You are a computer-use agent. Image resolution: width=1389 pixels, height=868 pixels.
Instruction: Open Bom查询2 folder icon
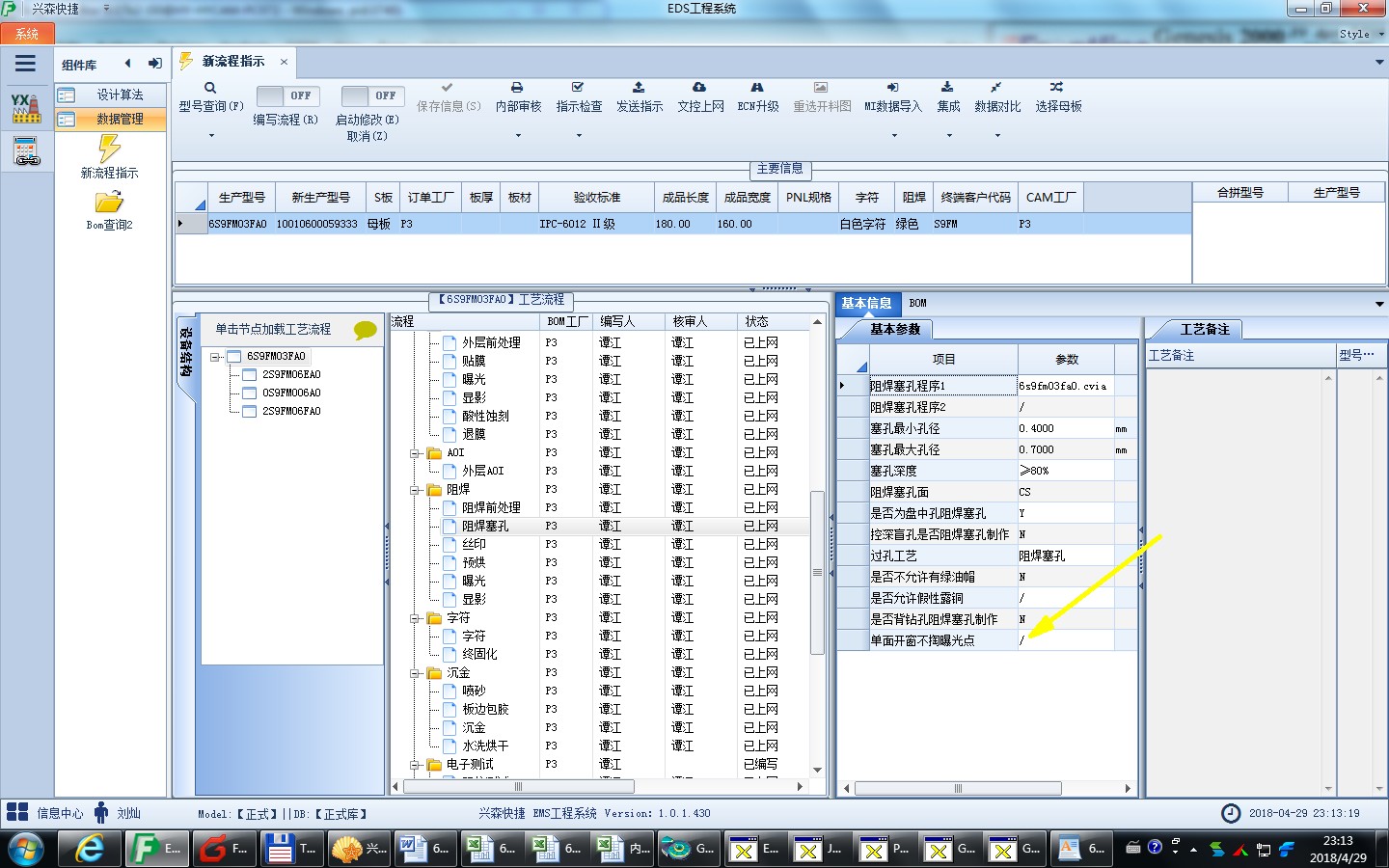[109, 202]
